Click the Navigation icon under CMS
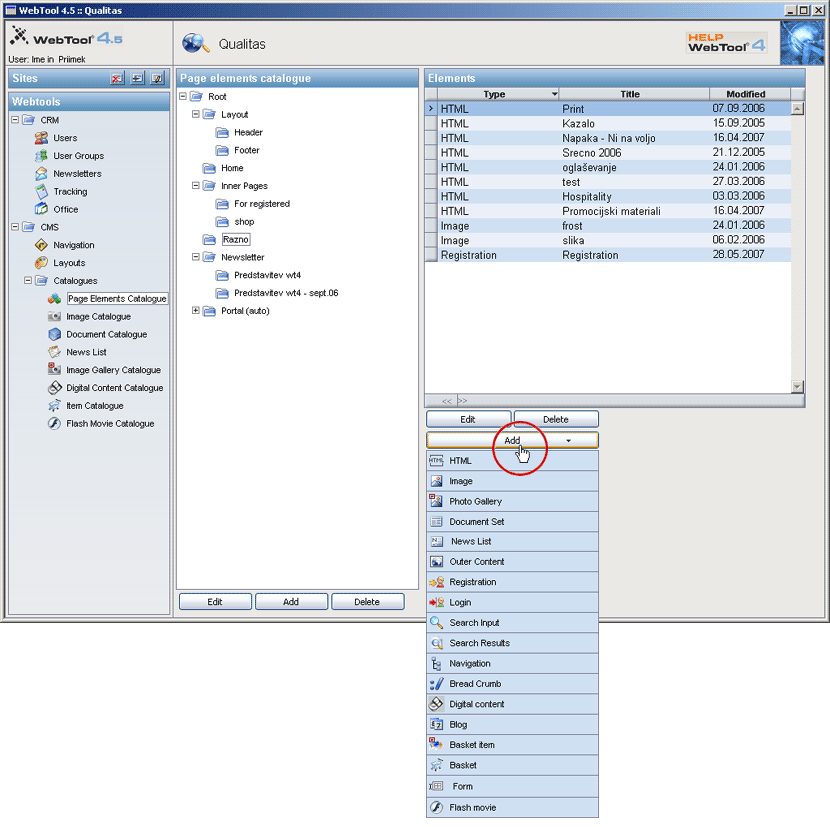The image size is (830, 827). 41,245
